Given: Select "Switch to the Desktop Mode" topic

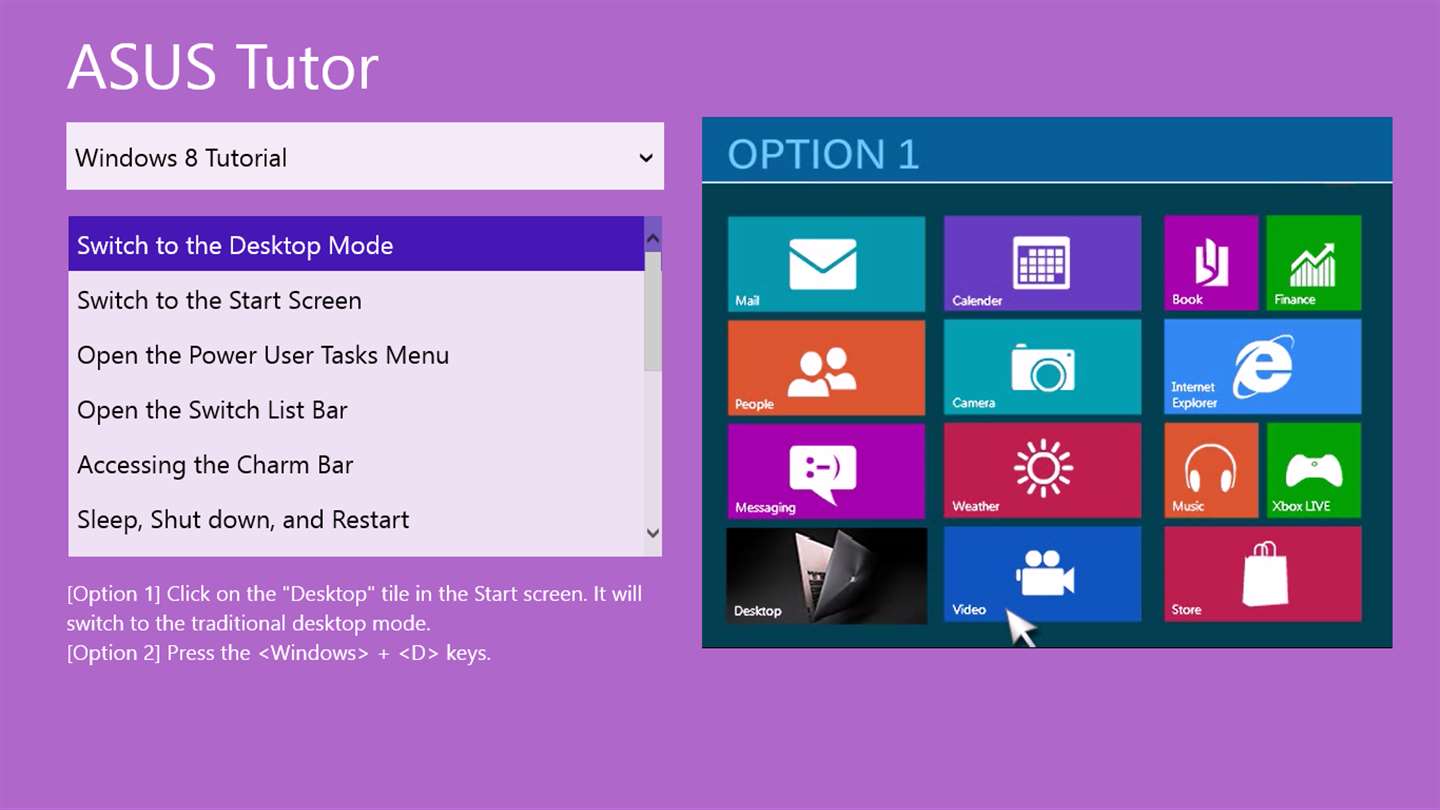Looking at the screenshot, I should 356,245.
